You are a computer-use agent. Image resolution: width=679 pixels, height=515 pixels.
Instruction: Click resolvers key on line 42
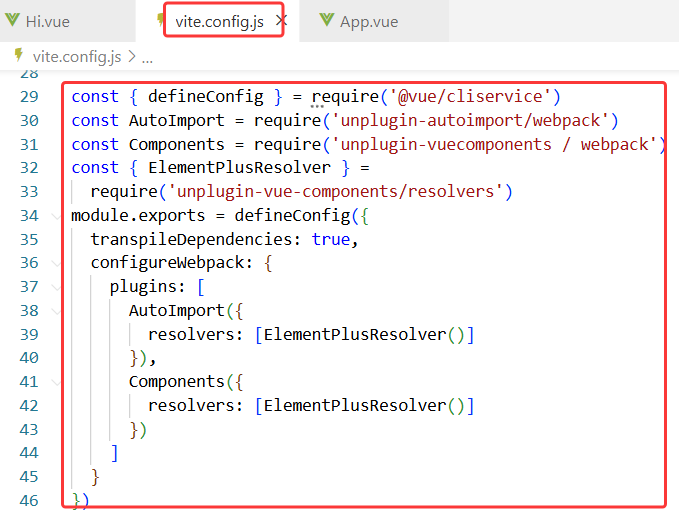click(191, 406)
